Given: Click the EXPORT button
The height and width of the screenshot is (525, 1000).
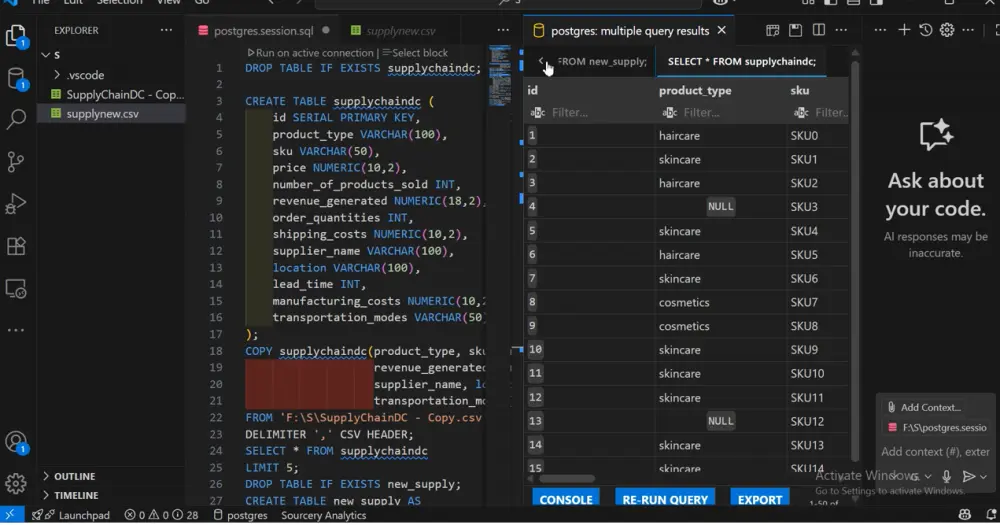Looking at the screenshot, I should (x=760, y=499).
